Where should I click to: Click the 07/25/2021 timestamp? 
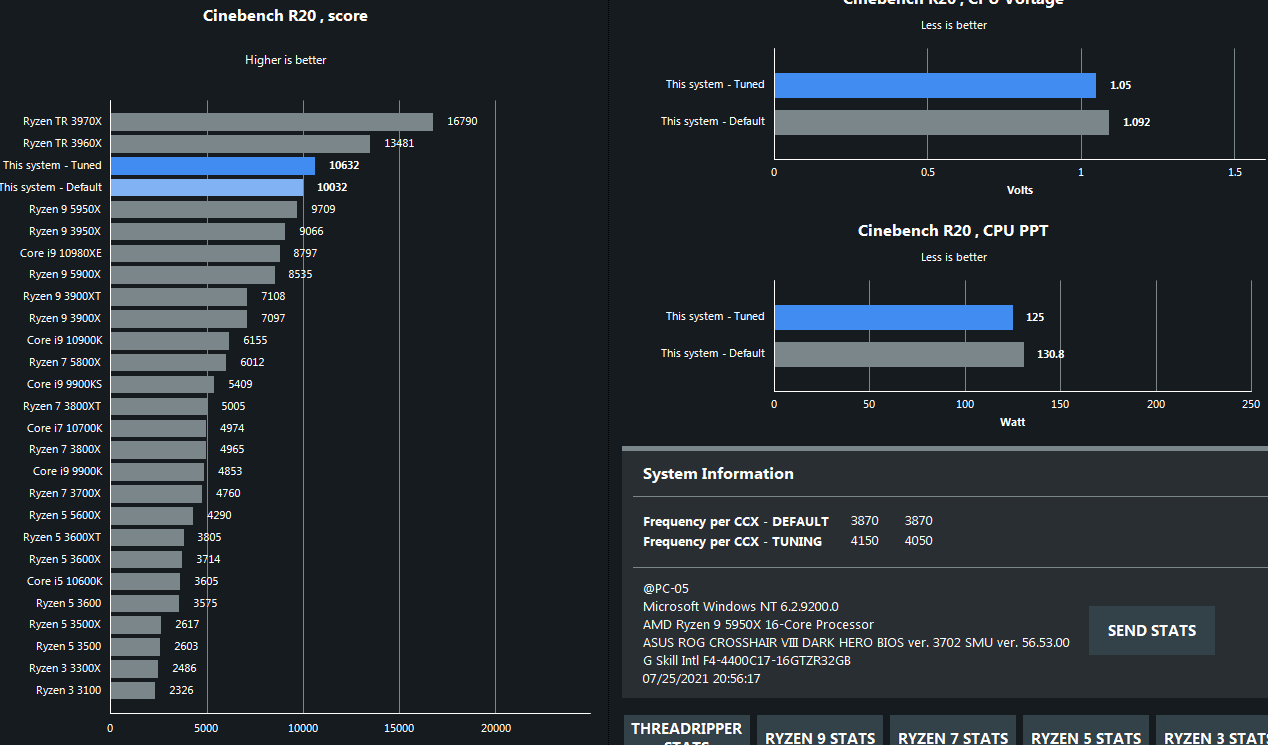point(702,678)
